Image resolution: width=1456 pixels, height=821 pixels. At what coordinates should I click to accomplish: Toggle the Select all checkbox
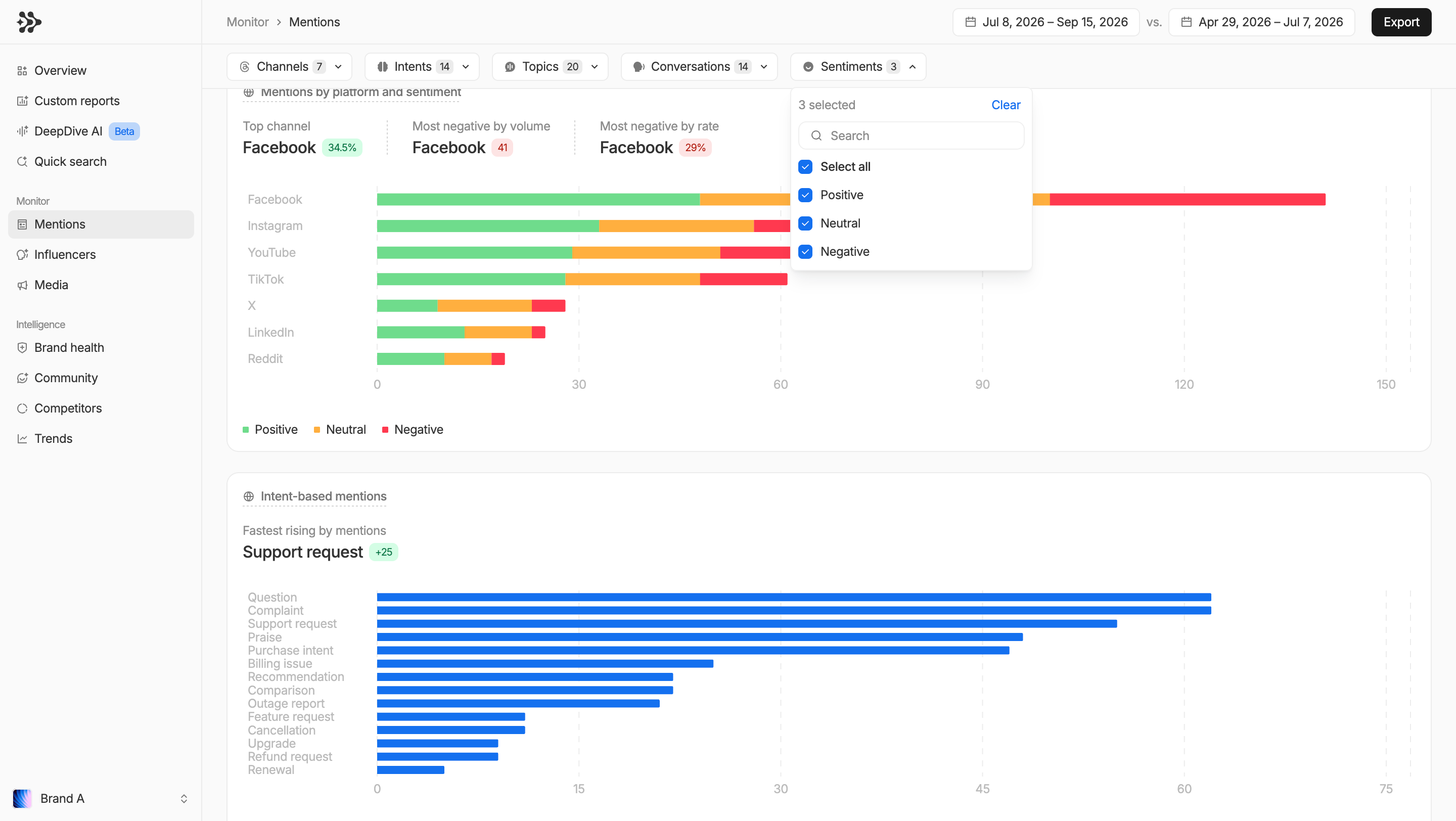coord(805,167)
